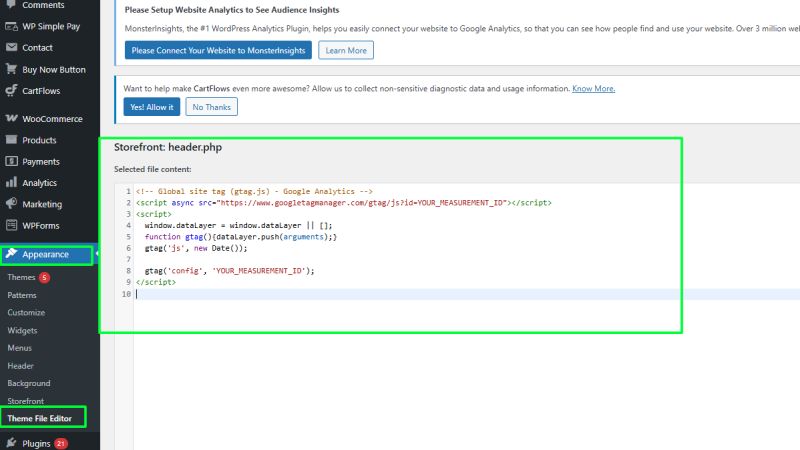
Task: Click the gtag('js', new Date()) line
Action: coord(196,248)
